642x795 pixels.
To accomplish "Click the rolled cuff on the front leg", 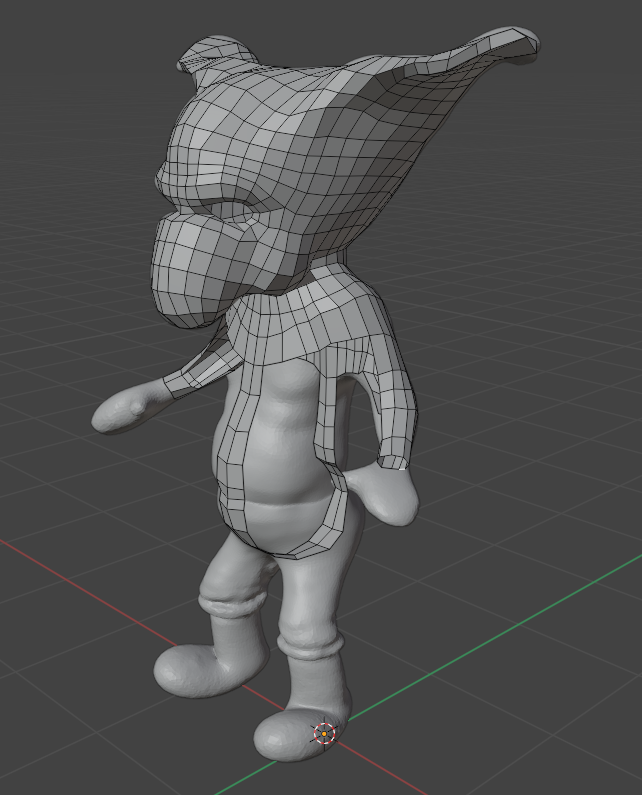I will [x=310, y=646].
